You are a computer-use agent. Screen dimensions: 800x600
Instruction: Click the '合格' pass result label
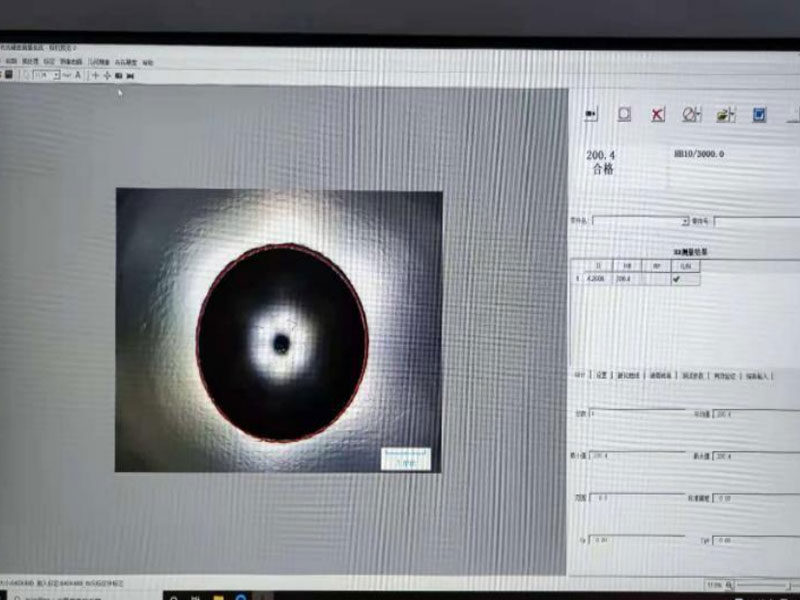603,169
